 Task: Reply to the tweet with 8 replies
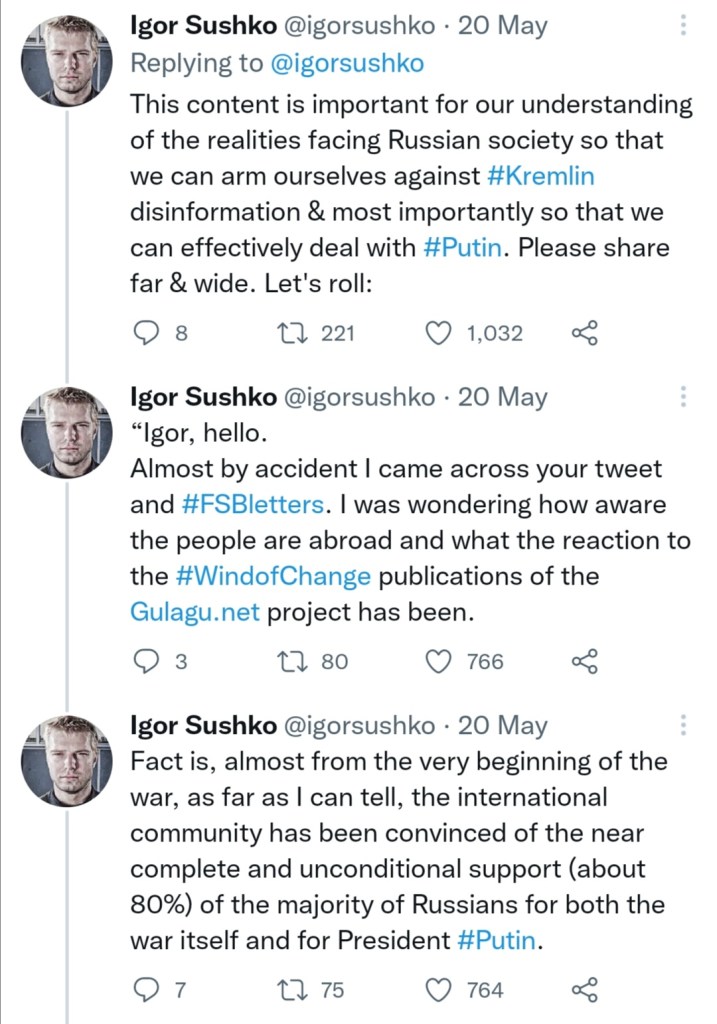coord(146,333)
